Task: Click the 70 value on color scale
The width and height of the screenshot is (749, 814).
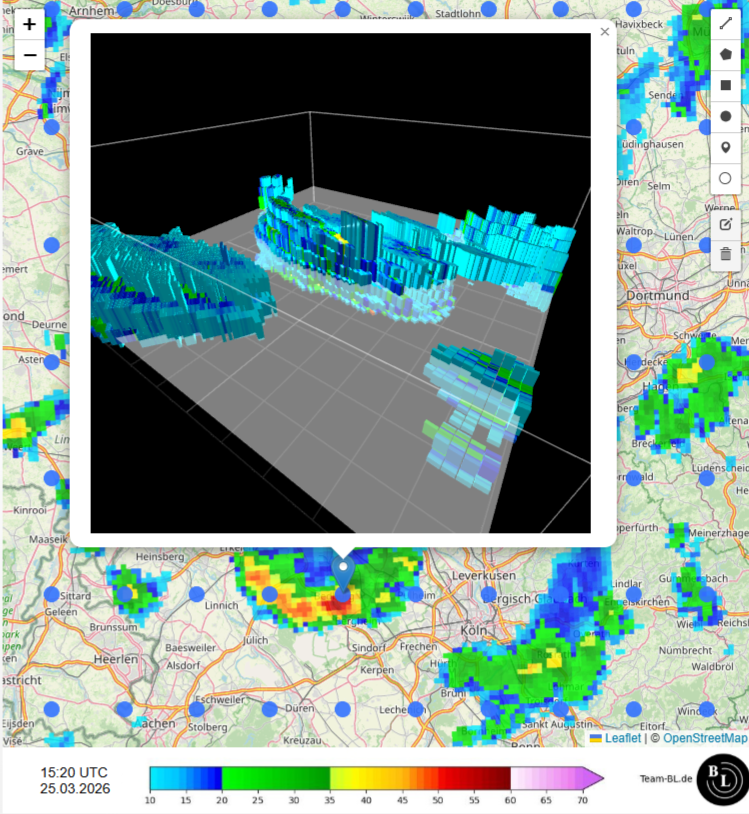Action: tap(582, 800)
